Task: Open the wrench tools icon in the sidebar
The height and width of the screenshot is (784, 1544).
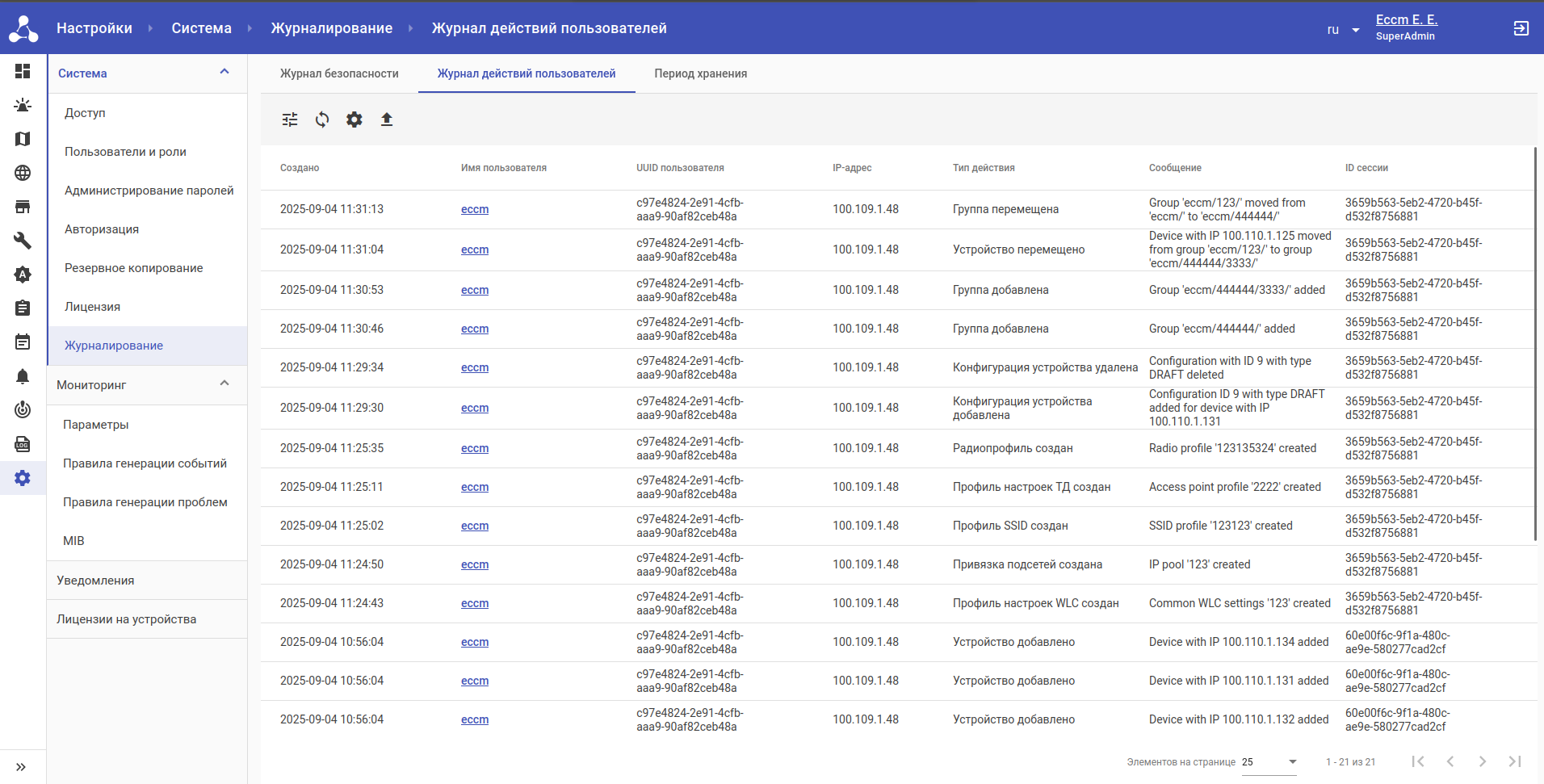Action: (23, 241)
